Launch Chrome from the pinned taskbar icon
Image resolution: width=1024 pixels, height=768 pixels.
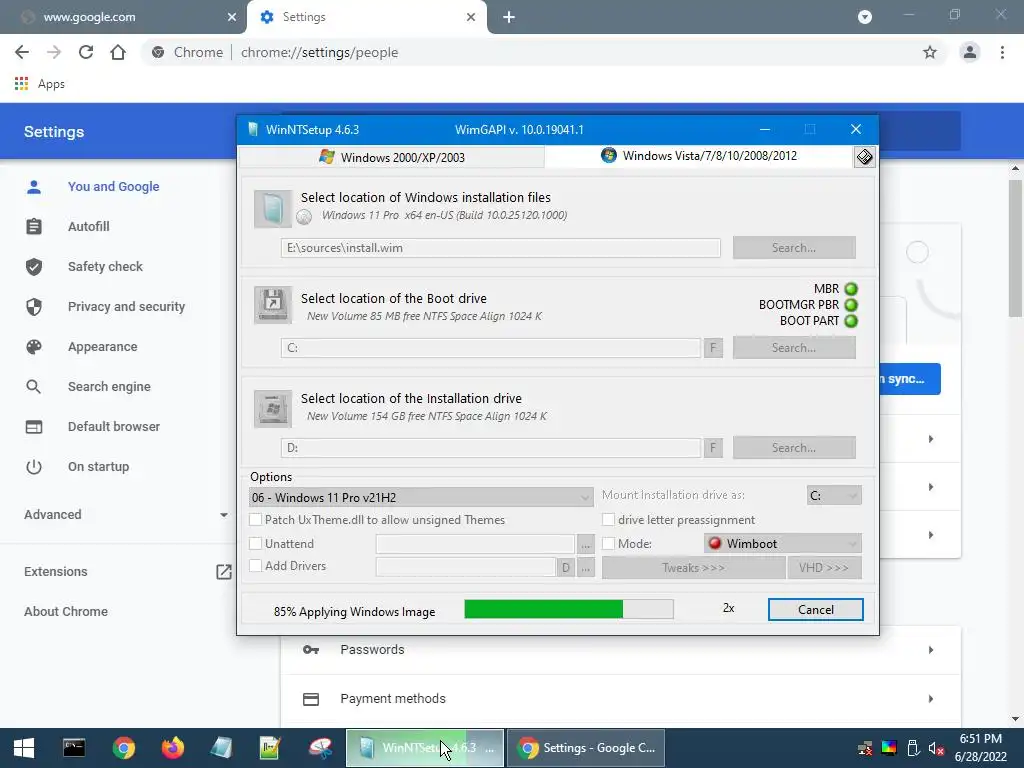coord(123,748)
